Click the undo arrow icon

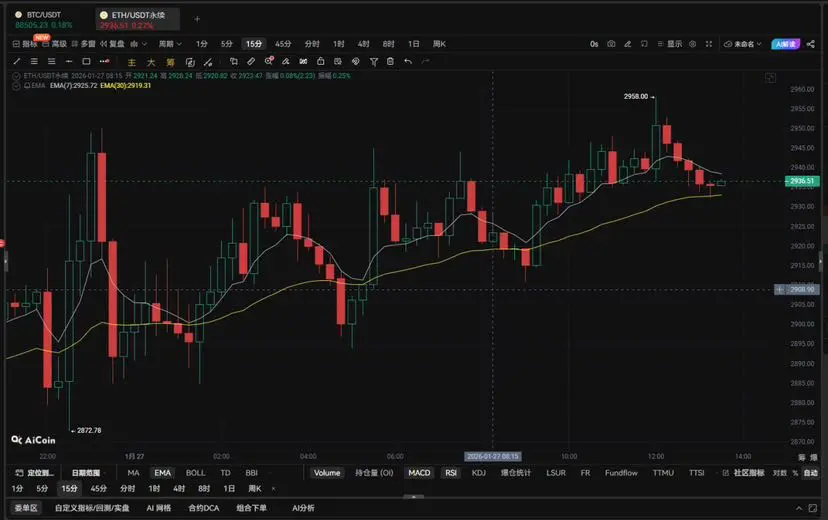point(408,62)
